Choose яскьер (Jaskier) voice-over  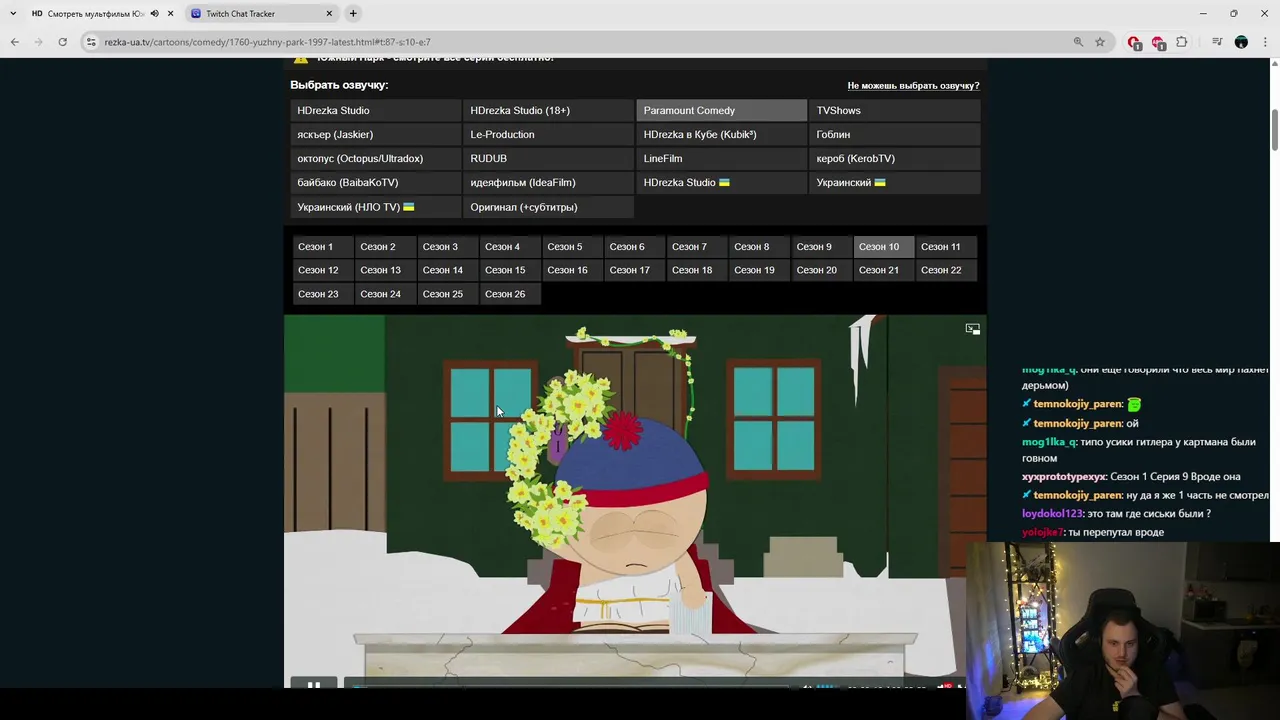376,134
